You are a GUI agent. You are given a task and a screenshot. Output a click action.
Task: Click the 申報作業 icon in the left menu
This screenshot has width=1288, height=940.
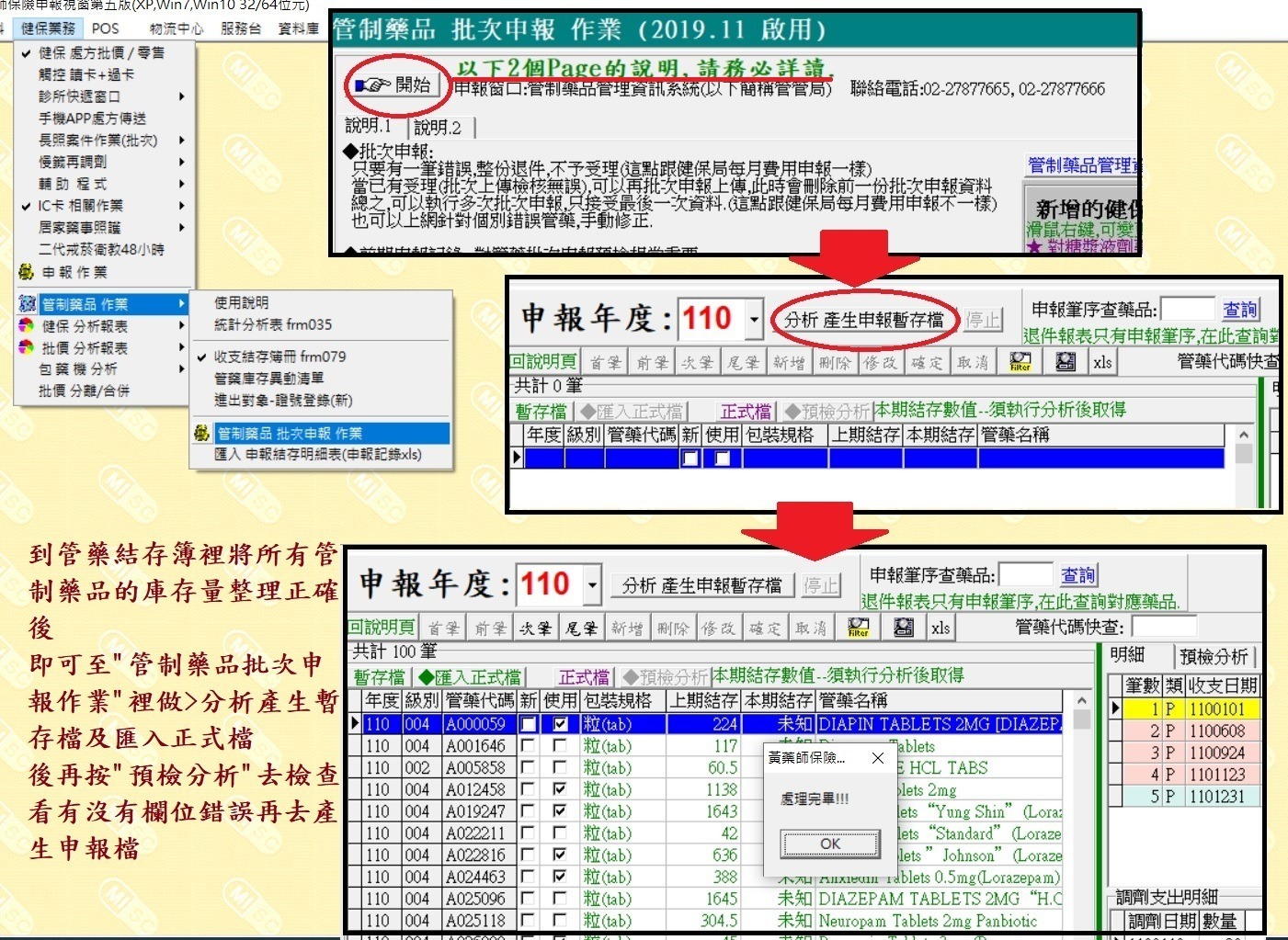[26, 272]
